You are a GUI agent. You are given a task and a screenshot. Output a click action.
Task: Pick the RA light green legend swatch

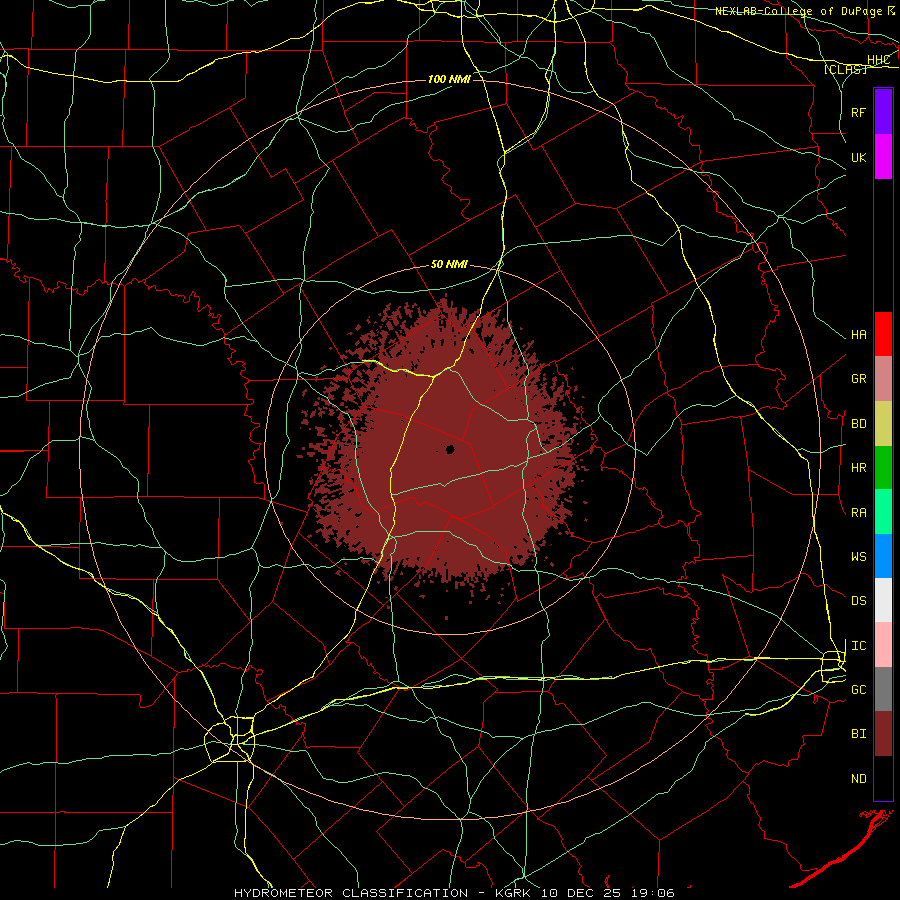click(x=883, y=512)
